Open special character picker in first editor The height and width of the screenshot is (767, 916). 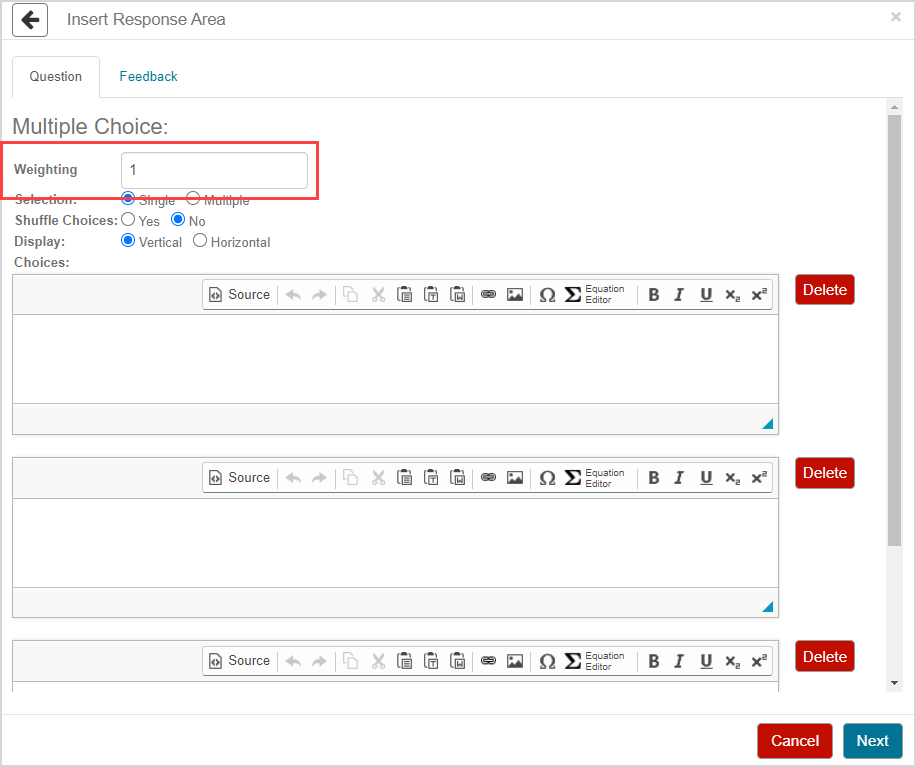(547, 294)
